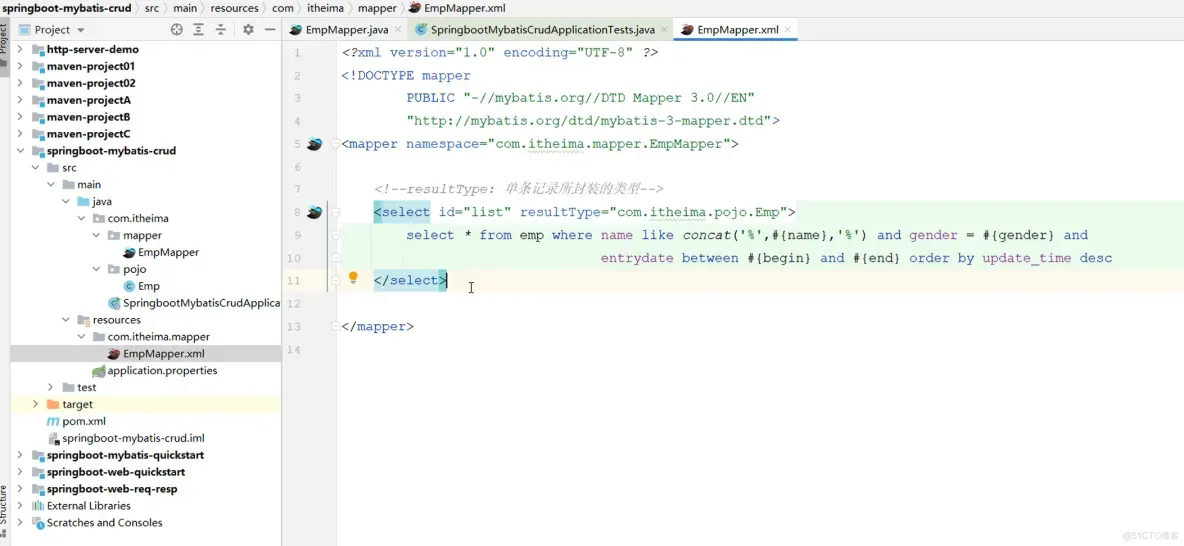Click the update_time column in the SQL
This screenshot has width=1184, height=546.
click(x=1026, y=258)
